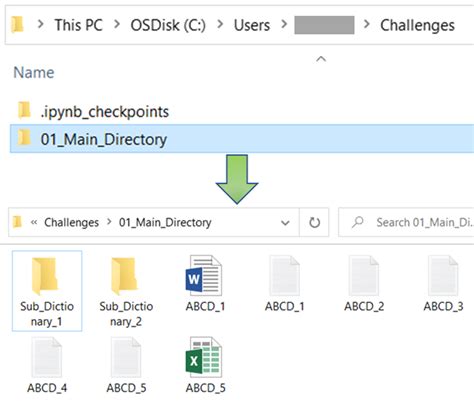Open the Sub_Dictionary_1 folder icon
Image resolution: width=474 pixels, height=413 pixels.
point(45,276)
